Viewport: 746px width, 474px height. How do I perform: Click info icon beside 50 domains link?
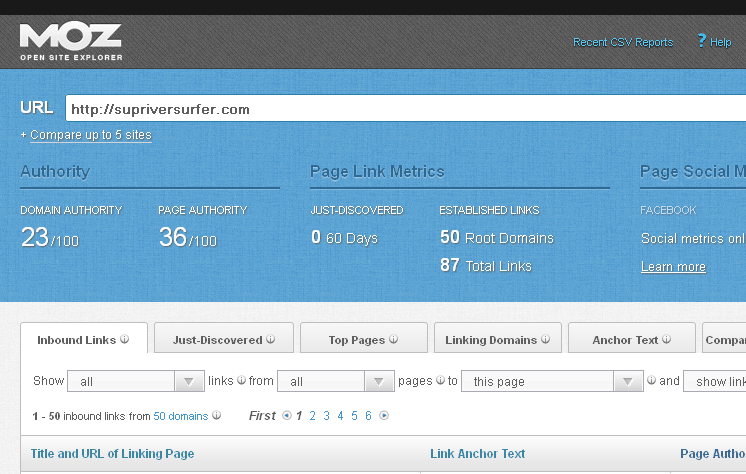216,415
